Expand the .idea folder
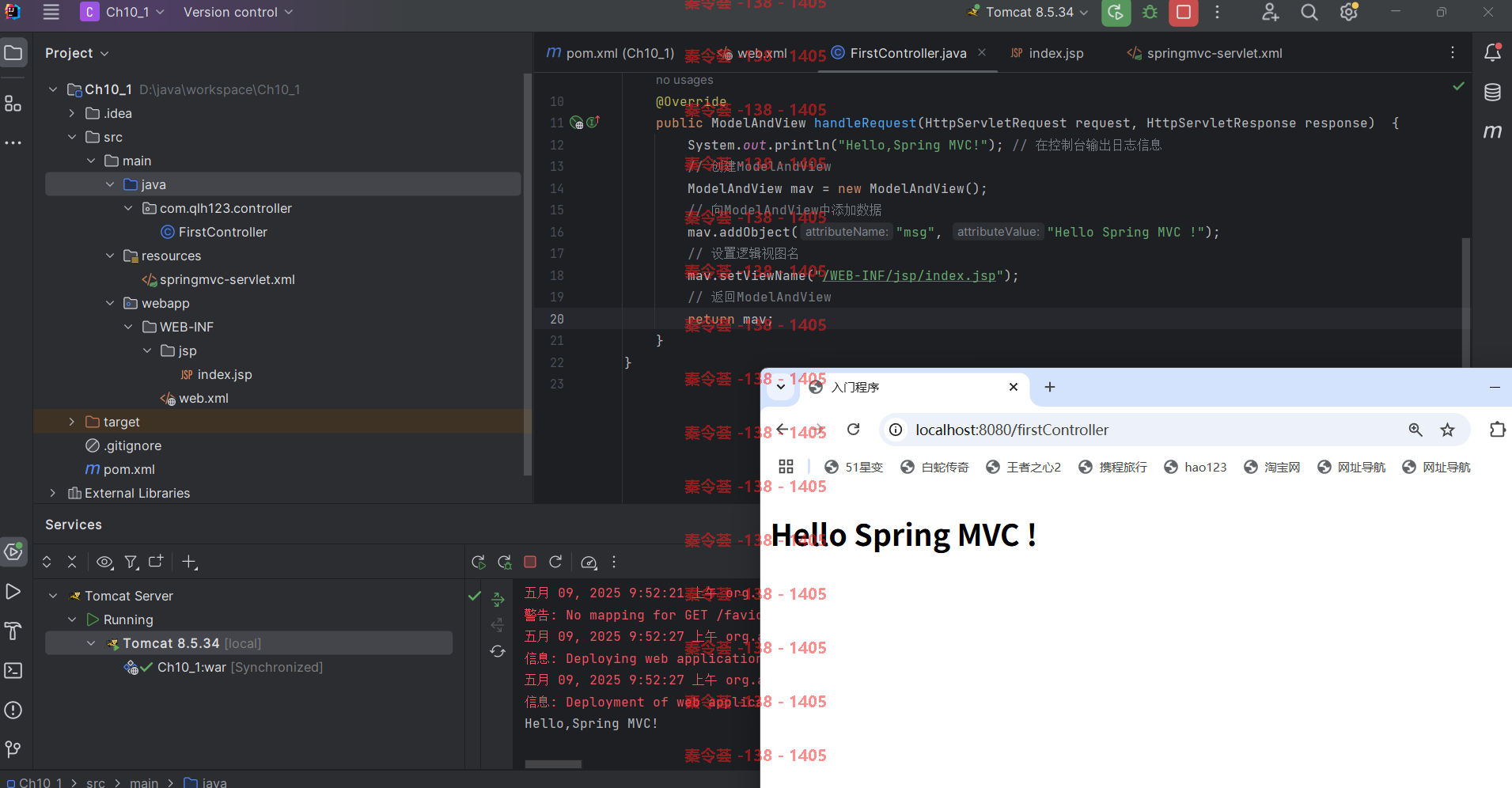The width and height of the screenshot is (1512, 788). coord(72,113)
